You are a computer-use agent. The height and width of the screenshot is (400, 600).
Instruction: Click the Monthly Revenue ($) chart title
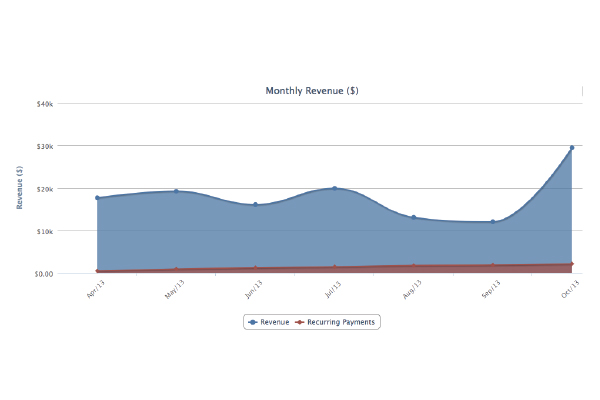[x=312, y=91]
